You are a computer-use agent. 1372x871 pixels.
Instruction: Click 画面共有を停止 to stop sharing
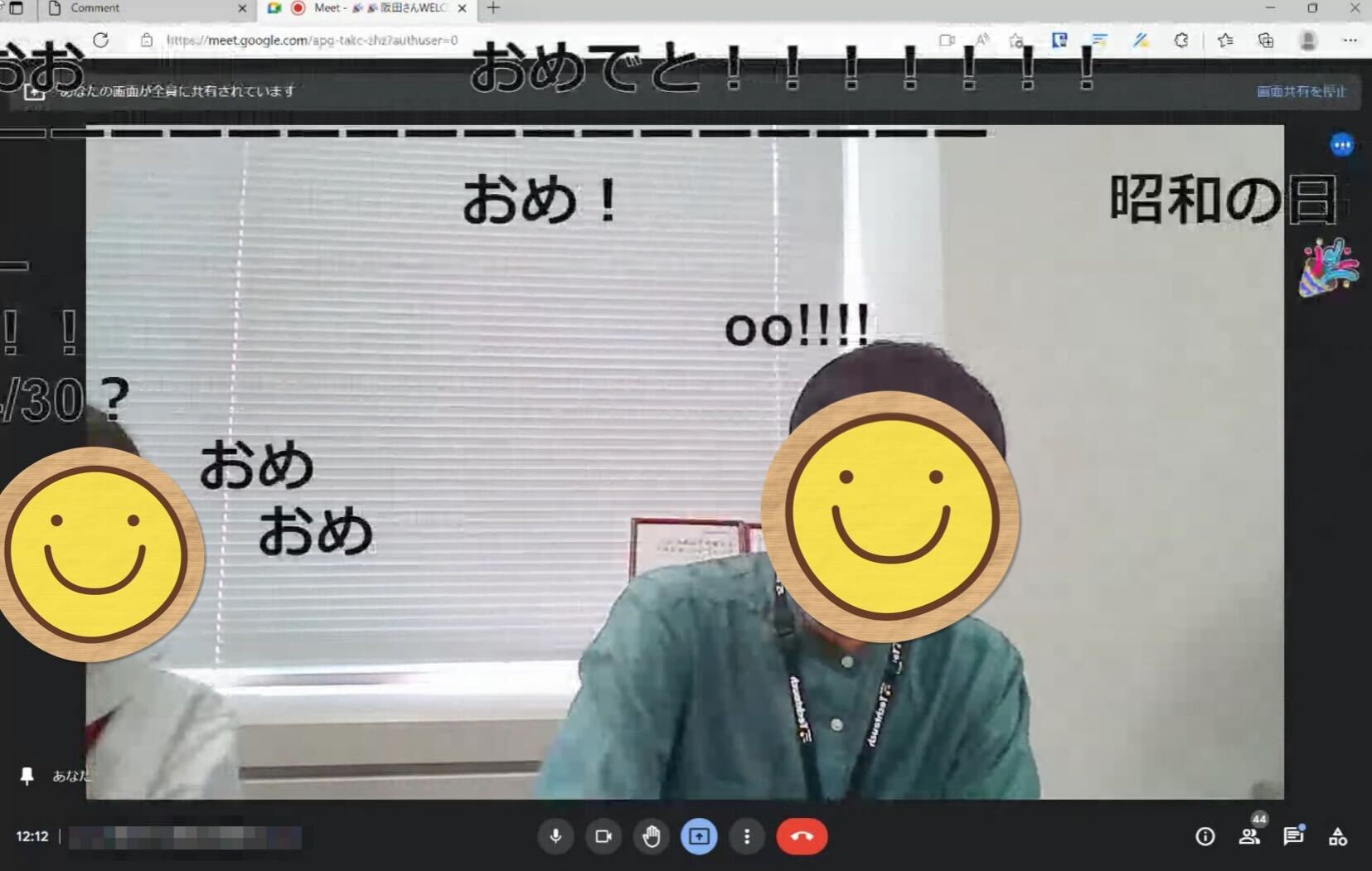(1302, 91)
